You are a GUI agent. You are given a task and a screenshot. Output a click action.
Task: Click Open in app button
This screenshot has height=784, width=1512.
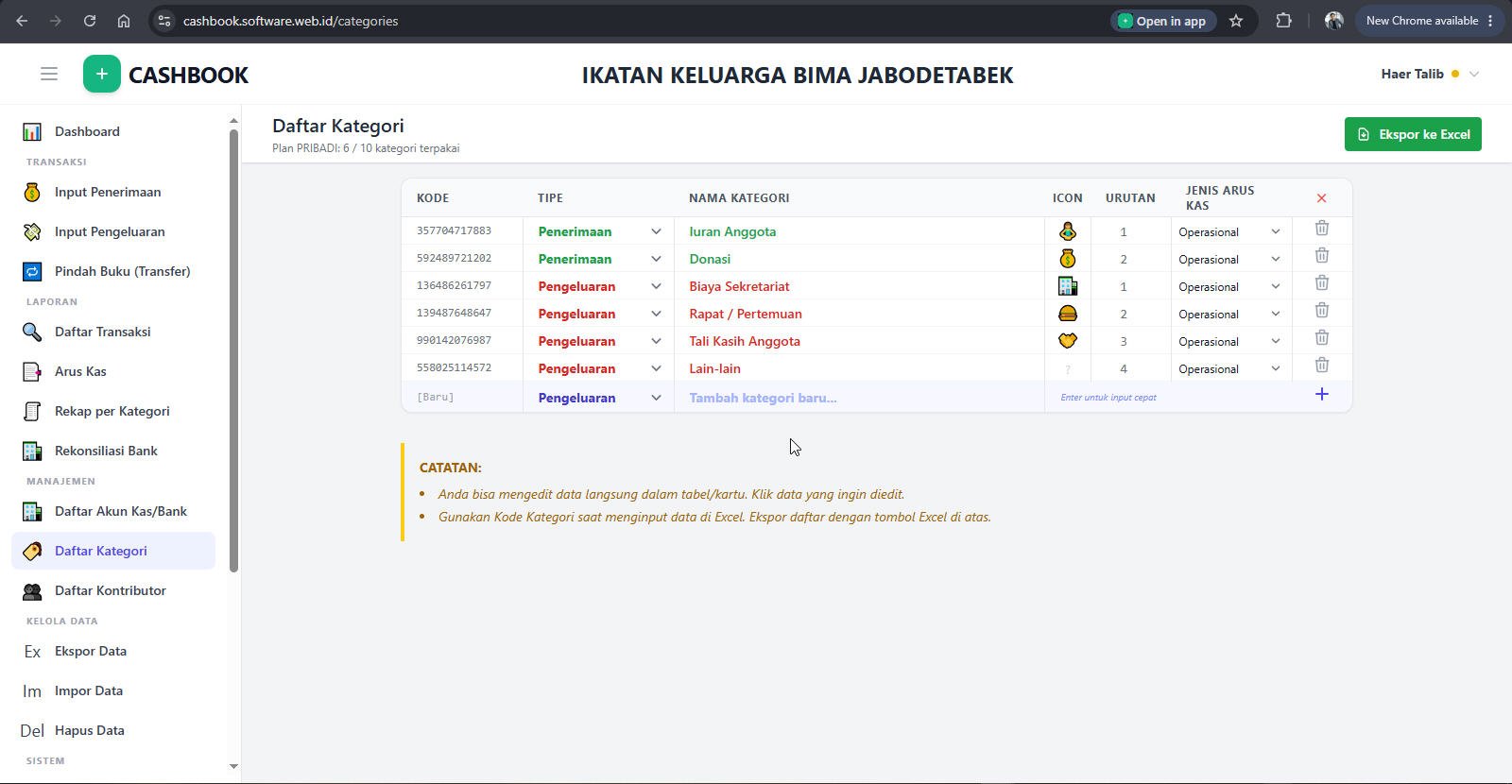[x=1161, y=21]
